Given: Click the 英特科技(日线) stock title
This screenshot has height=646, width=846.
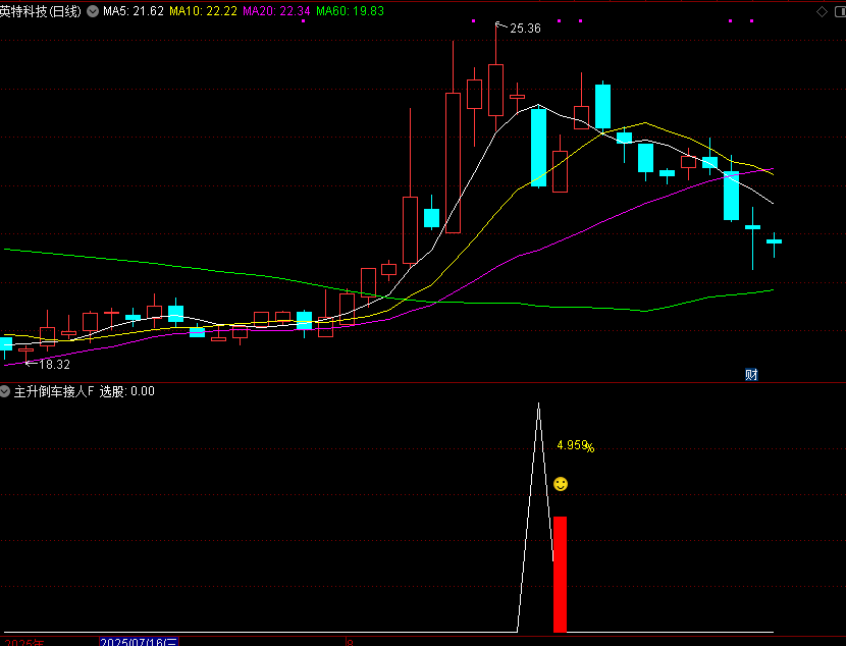Looking at the screenshot, I should [x=41, y=11].
